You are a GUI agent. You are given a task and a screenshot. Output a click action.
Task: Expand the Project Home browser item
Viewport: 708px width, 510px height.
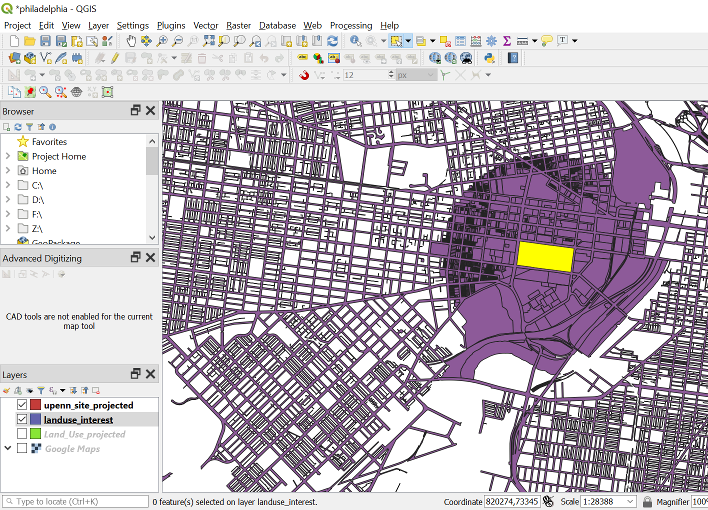coord(8,156)
